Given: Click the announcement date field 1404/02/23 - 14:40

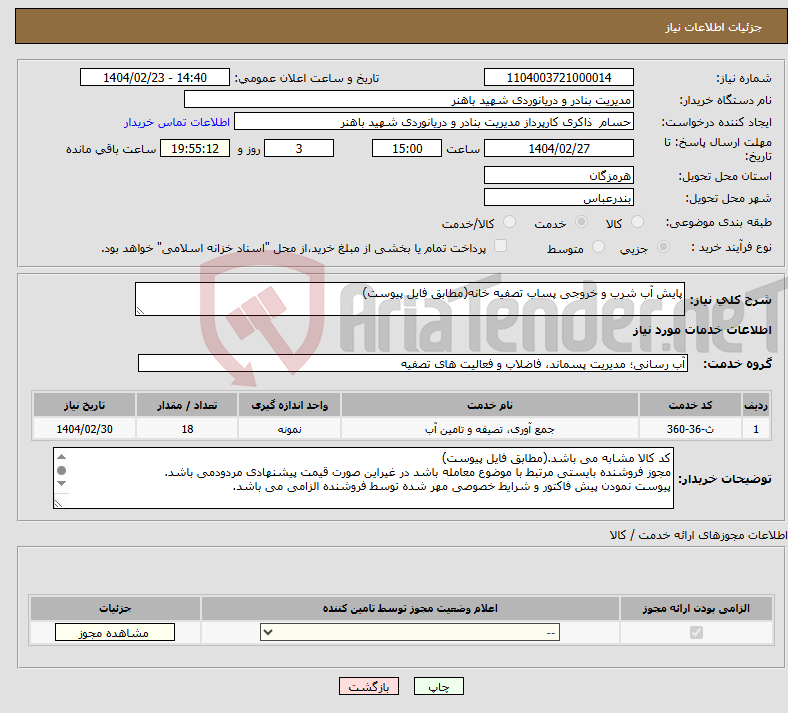Looking at the screenshot, I should [x=155, y=77].
